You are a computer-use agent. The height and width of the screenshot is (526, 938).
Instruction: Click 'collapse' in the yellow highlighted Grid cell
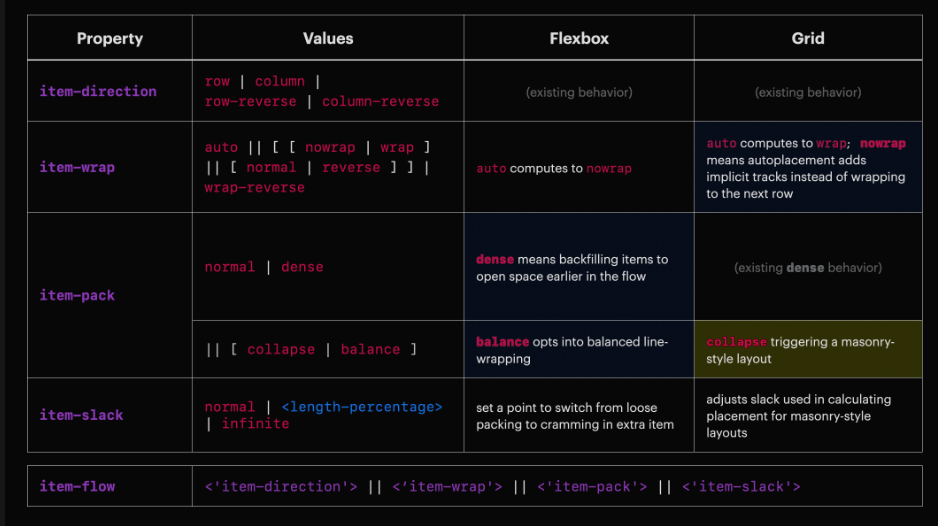(736, 342)
